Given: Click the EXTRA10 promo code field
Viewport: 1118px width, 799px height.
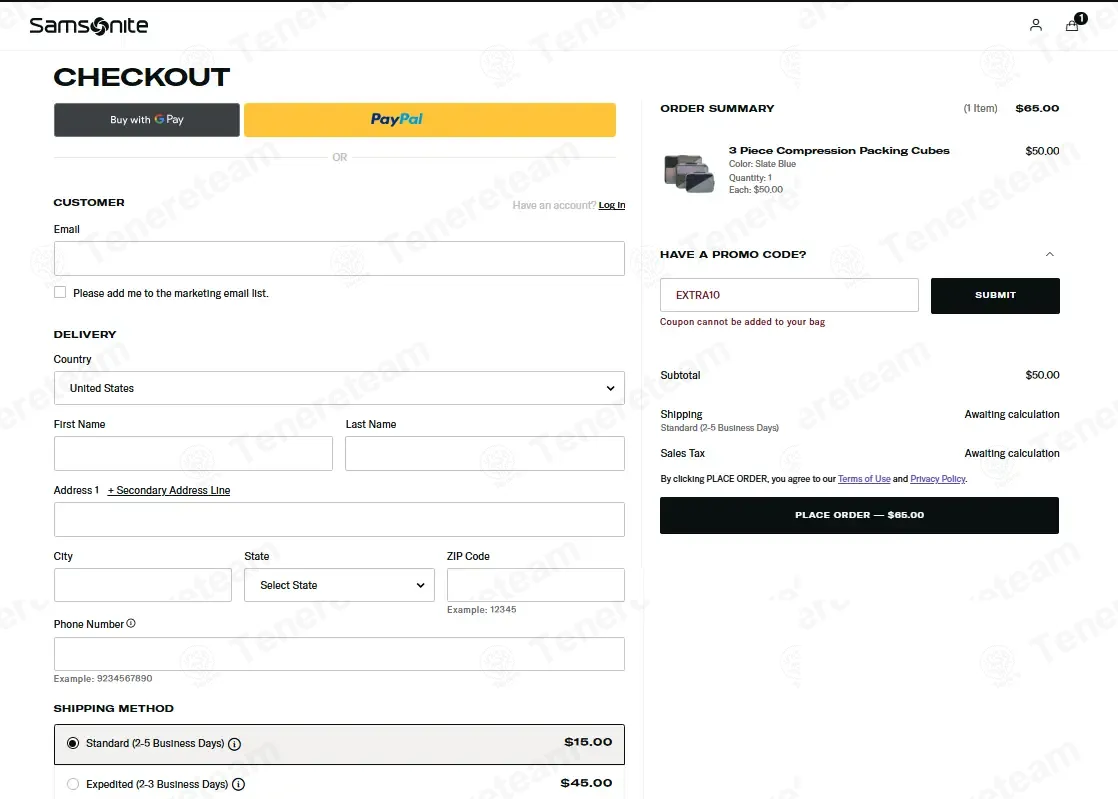Looking at the screenshot, I should pos(789,295).
